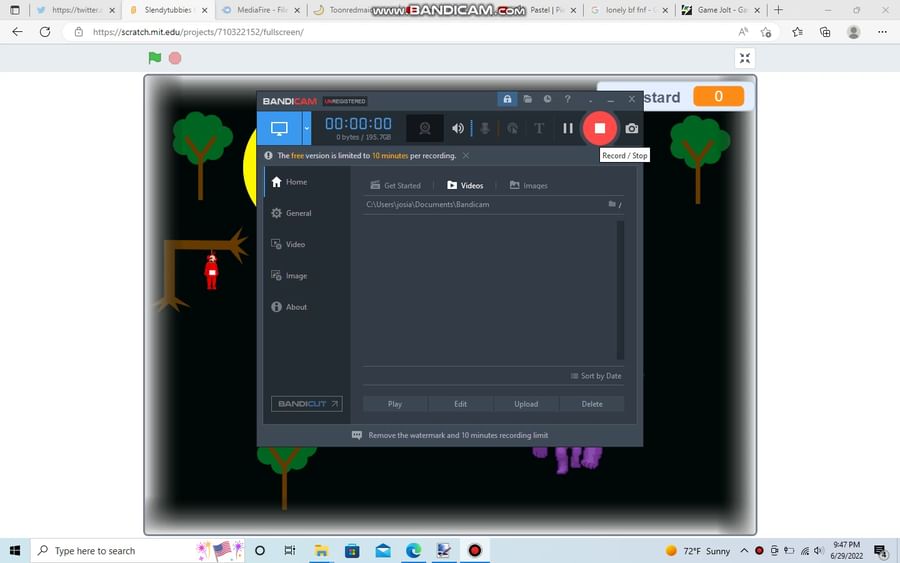Switch to the Get Started tab
The width and height of the screenshot is (900, 563).
click(395, 185)
